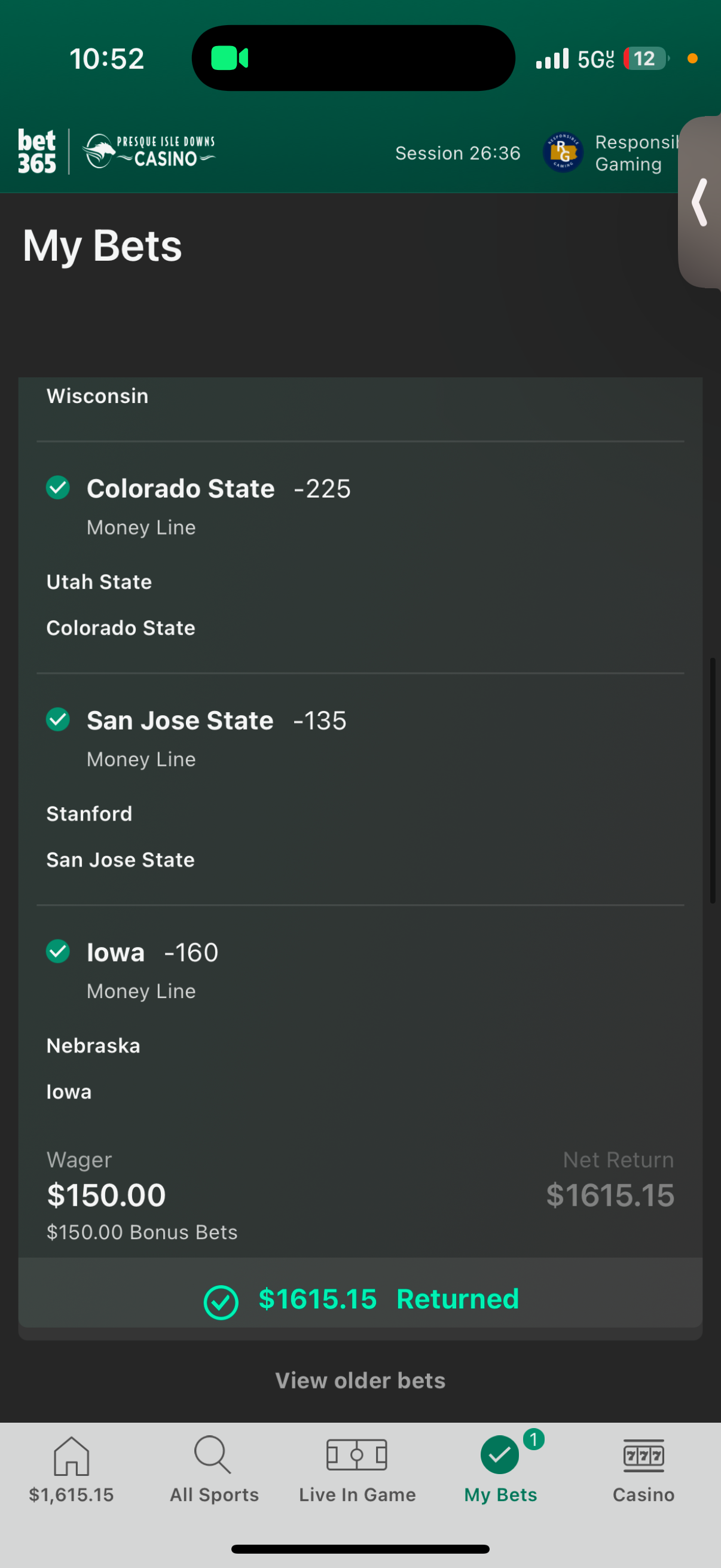This screenshot has width=721, height=1568.
Task: Tap the bet365 logo
Action: [x=36, y=151]
